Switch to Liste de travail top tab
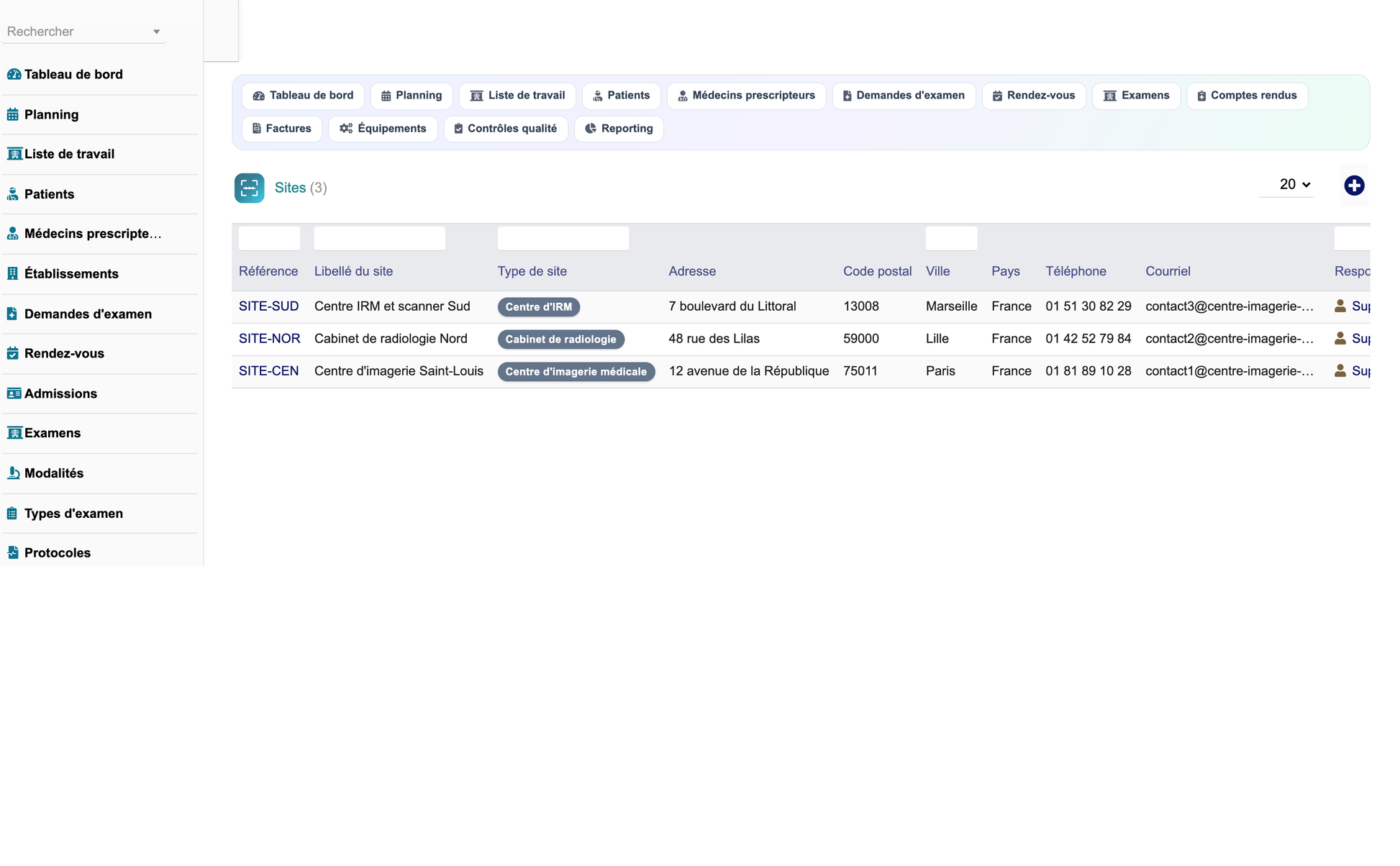1400x866 pixels. click(517, 96)
